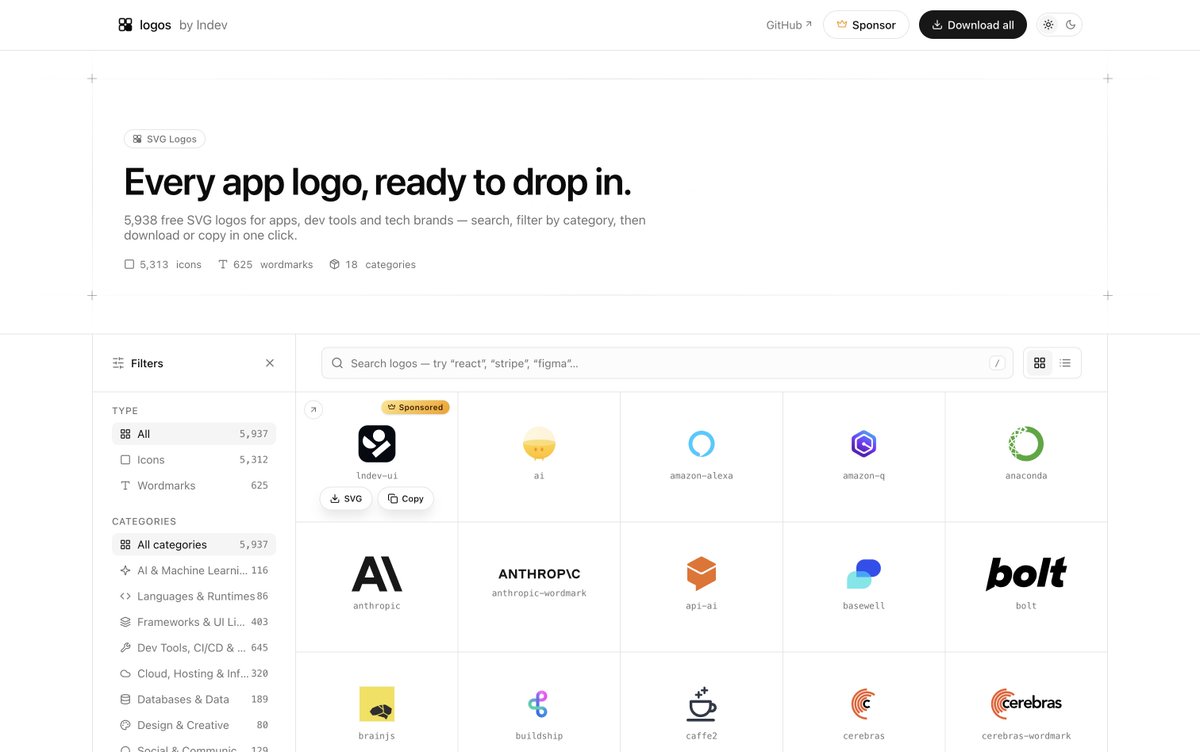Select the bolt logo
1200x752 pixels.
1026,574
